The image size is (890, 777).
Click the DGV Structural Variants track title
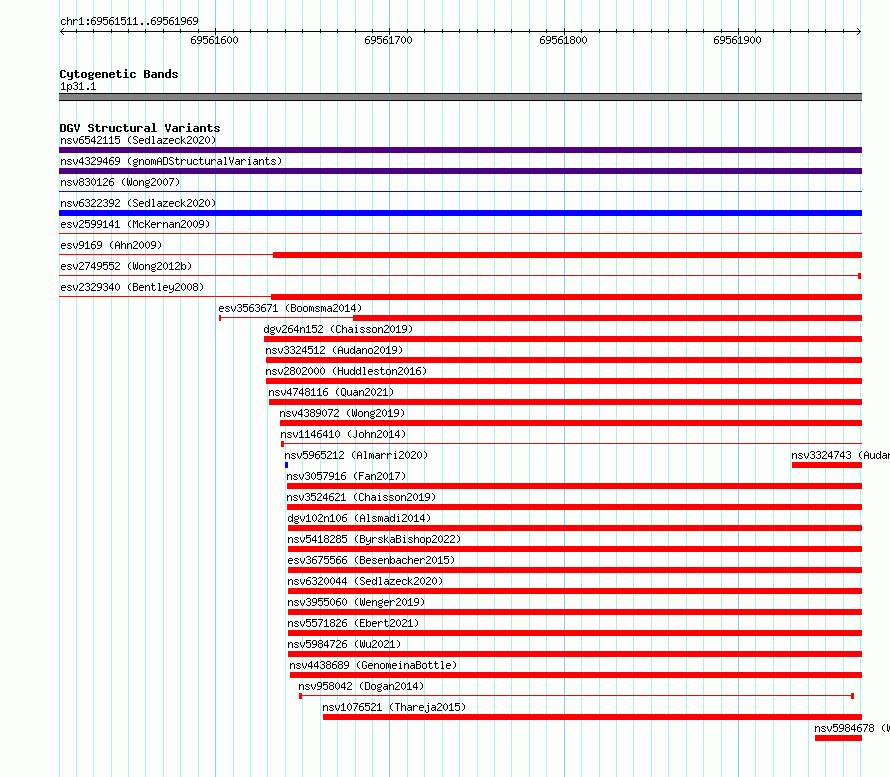(140, 128)
